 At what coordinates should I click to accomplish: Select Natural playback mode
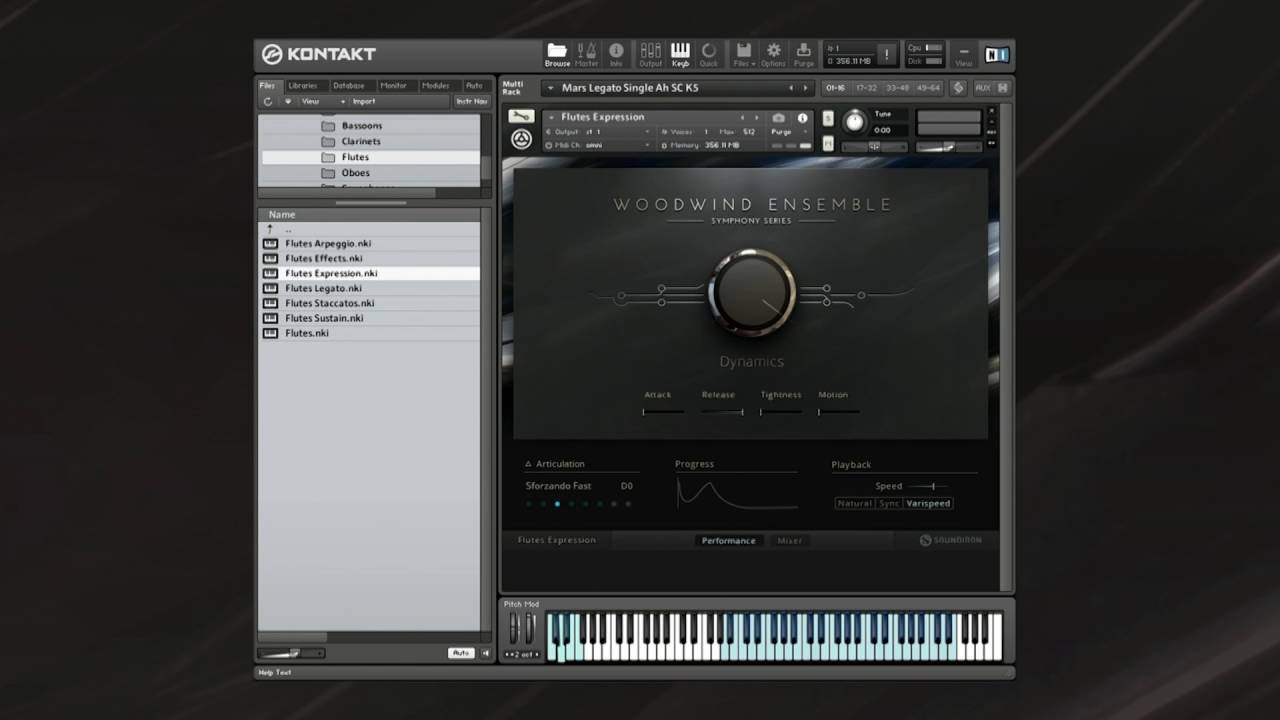point(855,503)
